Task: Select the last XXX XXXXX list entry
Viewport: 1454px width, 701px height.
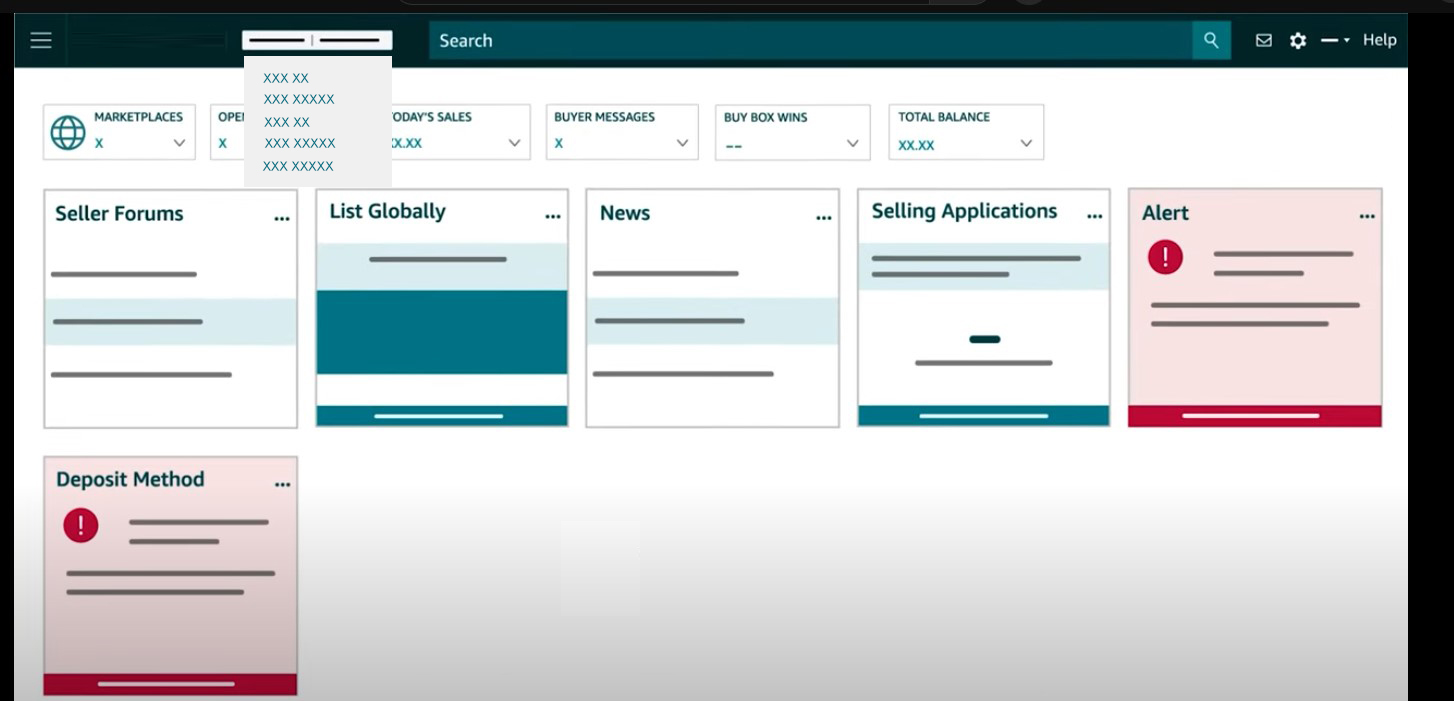Action: tap(297, 166)
